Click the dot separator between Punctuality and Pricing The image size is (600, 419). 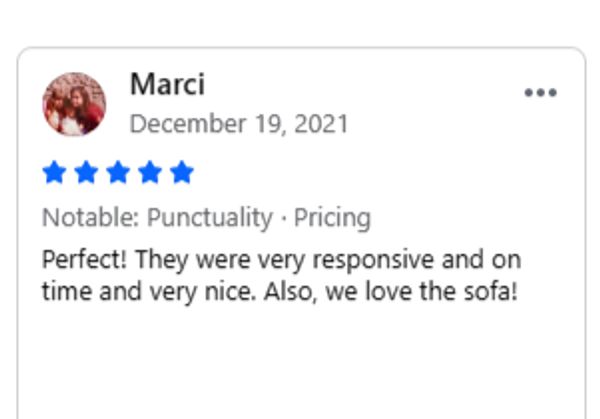click(283, 218)
